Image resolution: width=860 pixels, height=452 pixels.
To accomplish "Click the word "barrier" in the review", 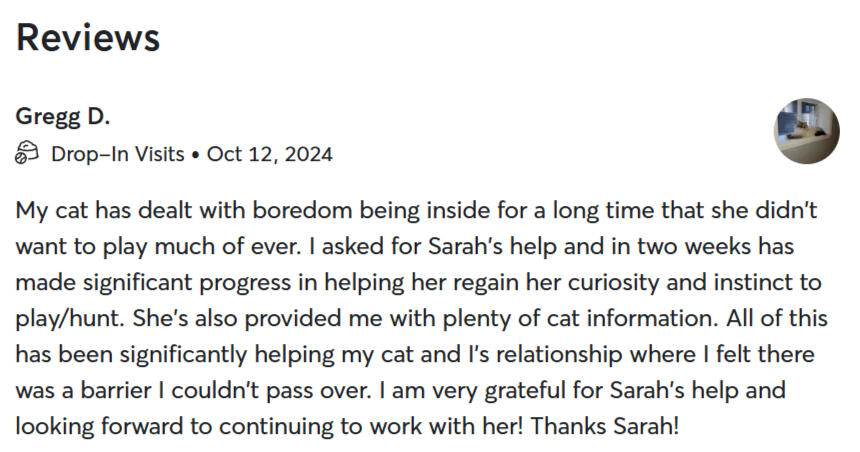I will tap(116, 391).
